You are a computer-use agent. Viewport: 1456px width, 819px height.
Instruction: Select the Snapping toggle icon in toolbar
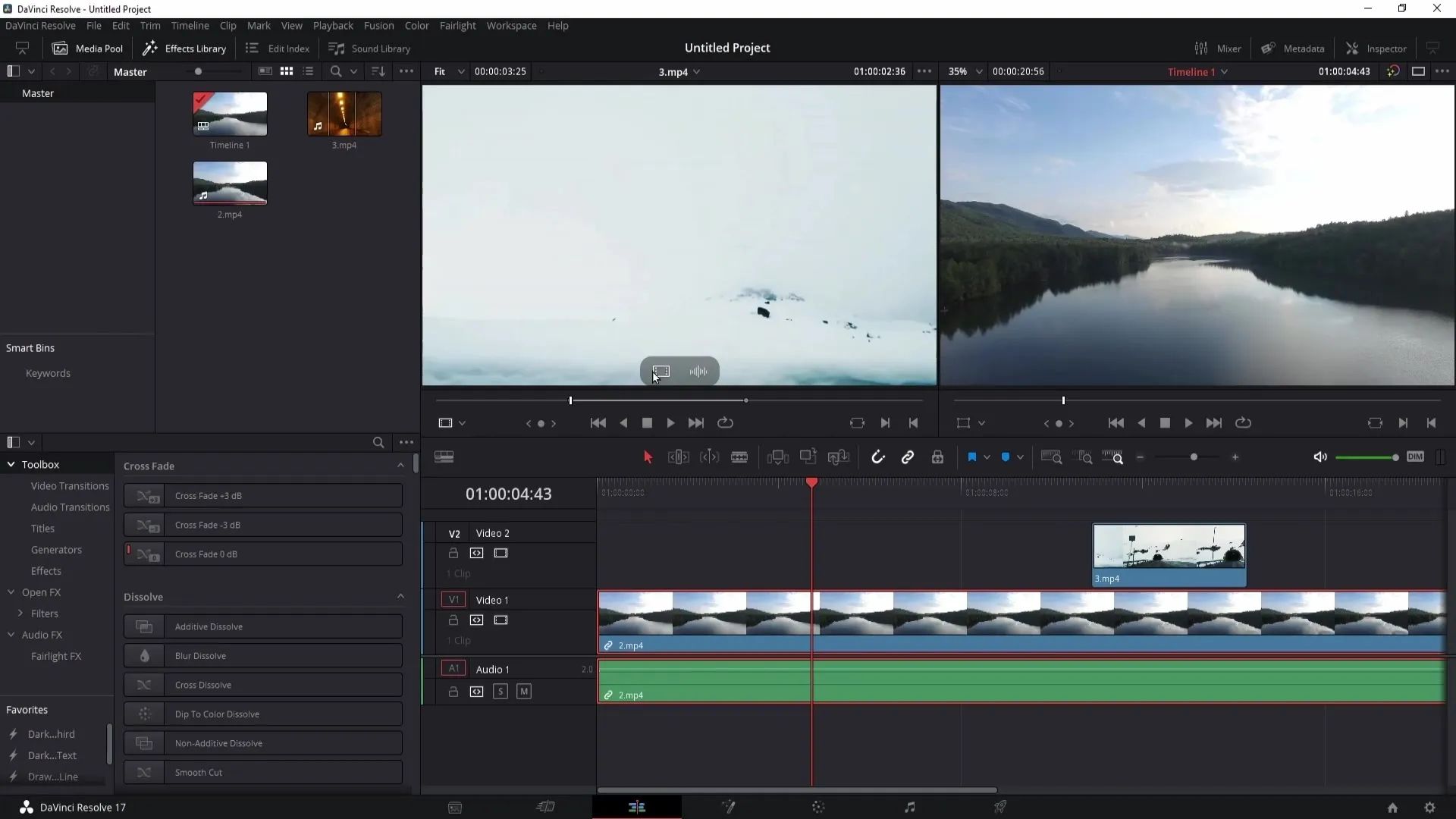pos(877,457)
